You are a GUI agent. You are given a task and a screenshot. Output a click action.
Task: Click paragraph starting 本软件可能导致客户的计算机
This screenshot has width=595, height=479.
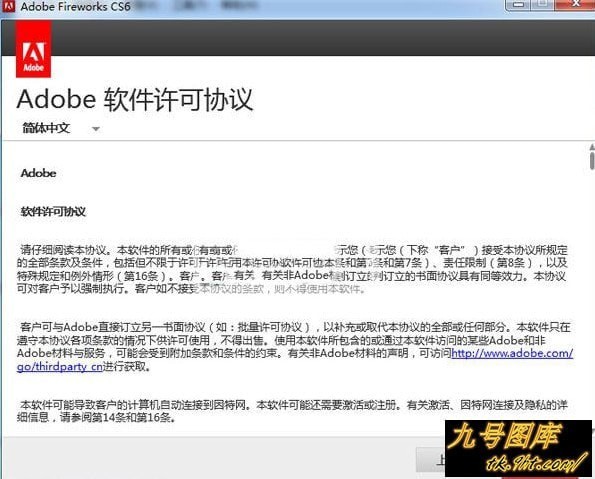(292, 411)
